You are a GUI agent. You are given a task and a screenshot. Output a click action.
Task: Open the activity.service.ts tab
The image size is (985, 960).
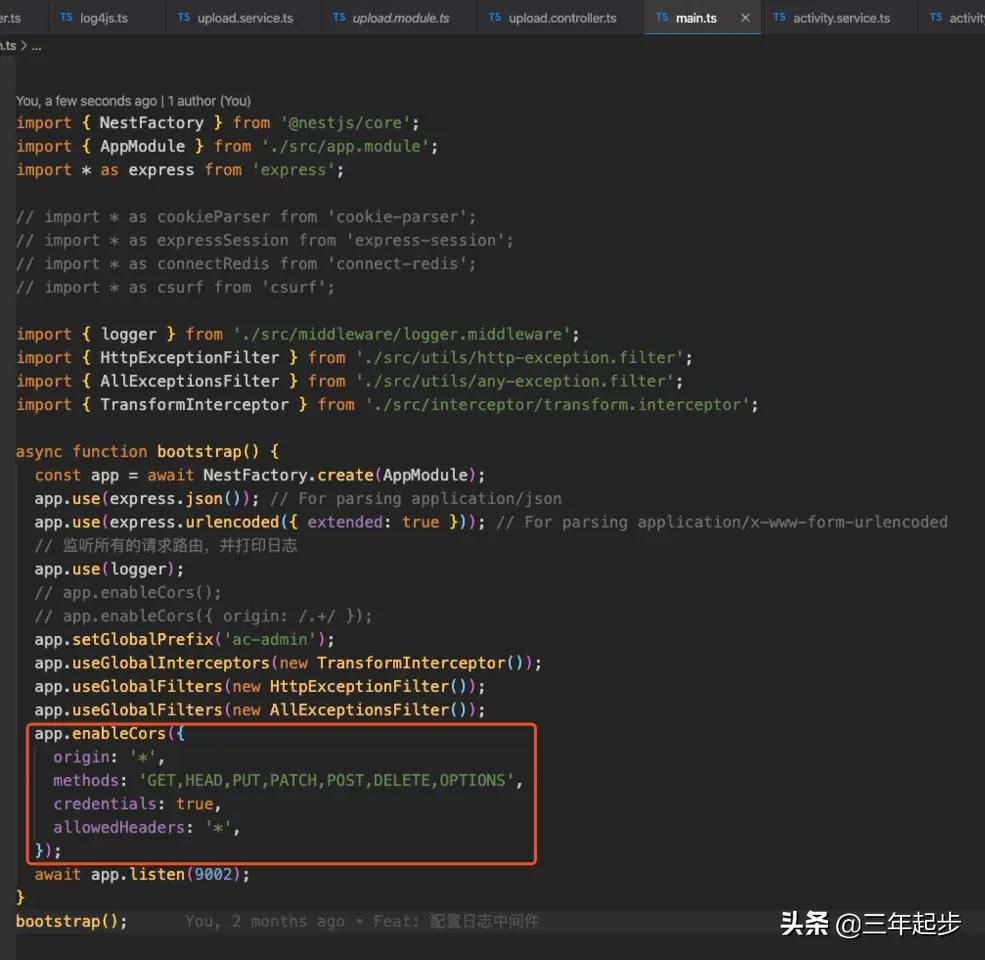pyautogui.click(x=840, y=17)
